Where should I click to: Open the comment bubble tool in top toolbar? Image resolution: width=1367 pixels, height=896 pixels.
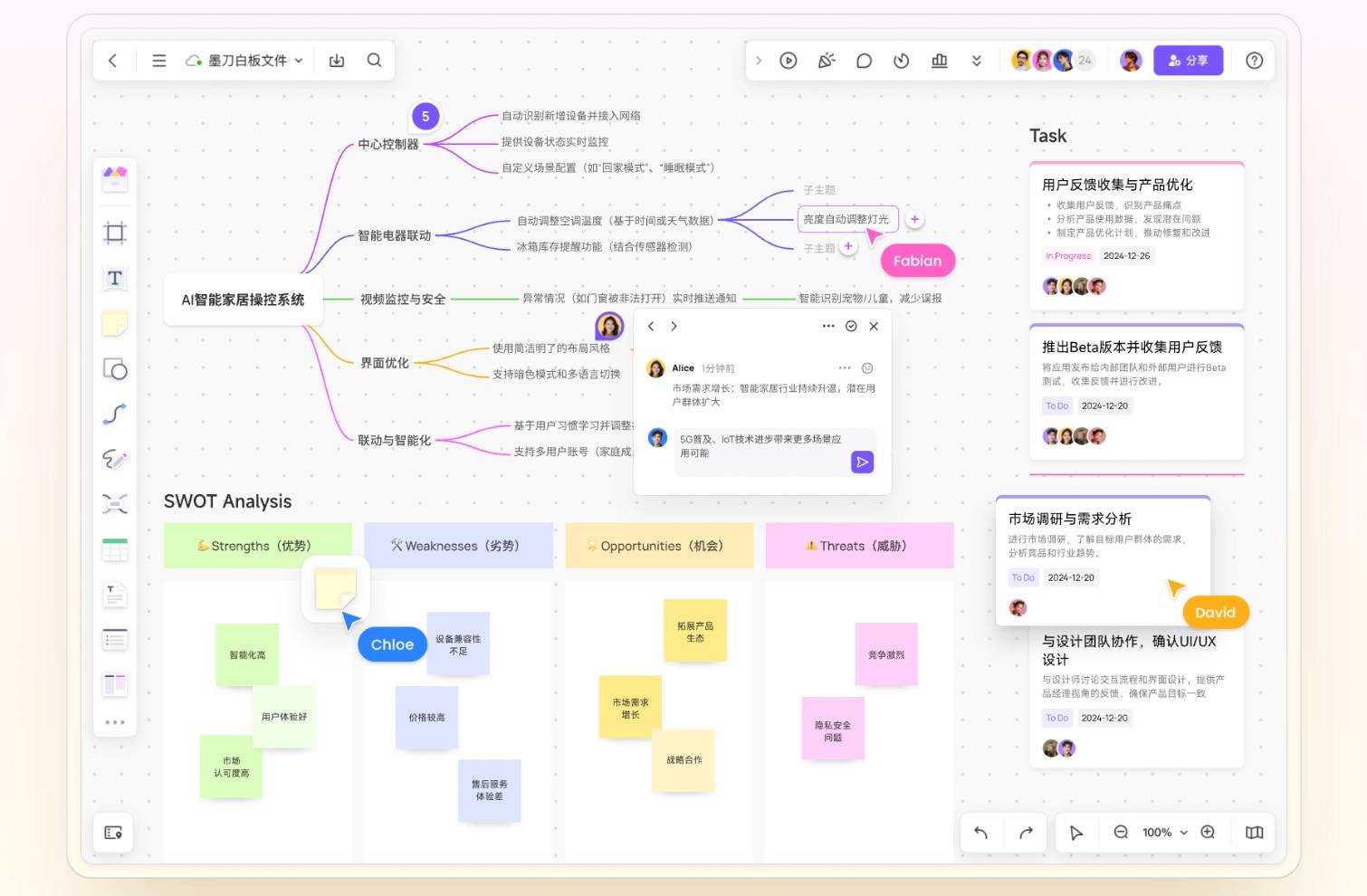[x=864, y=61]
